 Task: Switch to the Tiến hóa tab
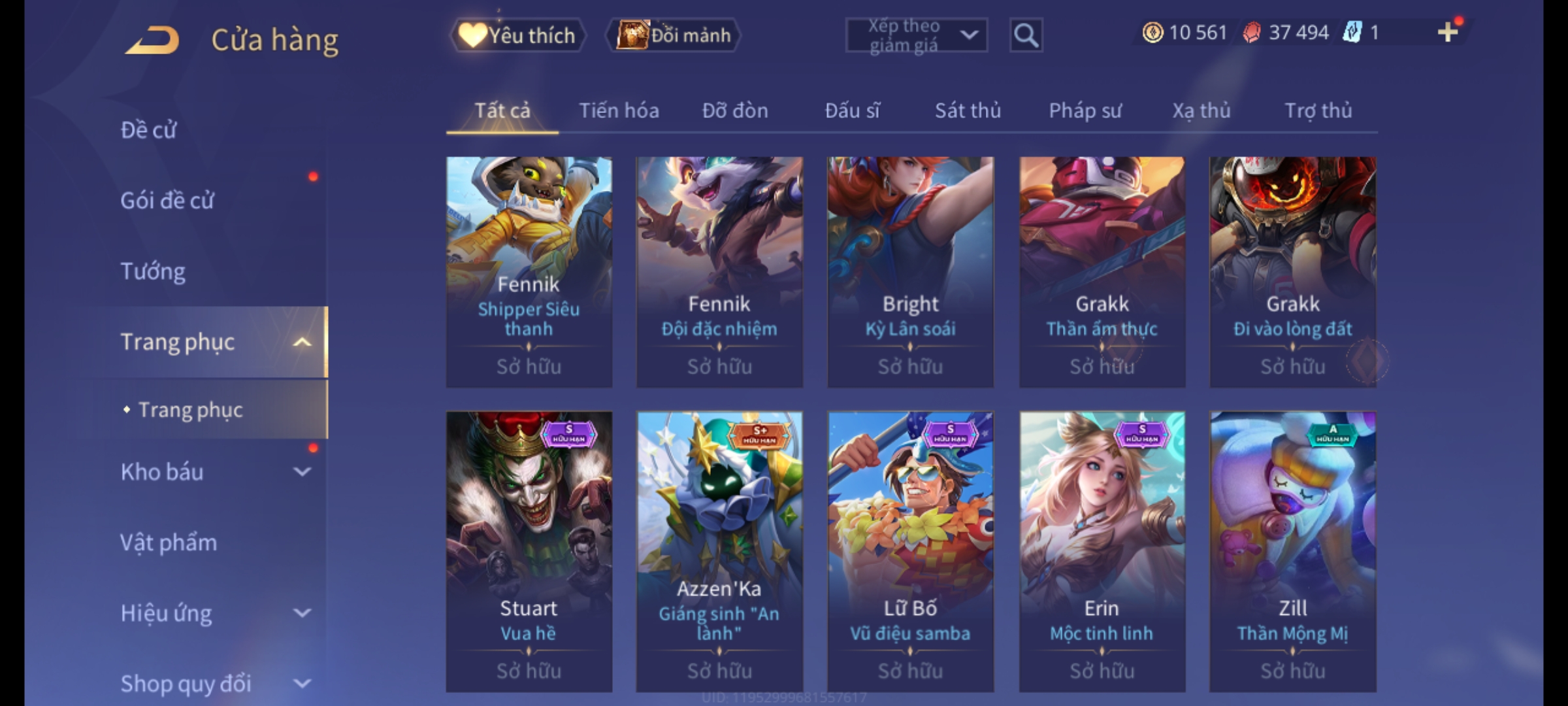pos(619,110)
